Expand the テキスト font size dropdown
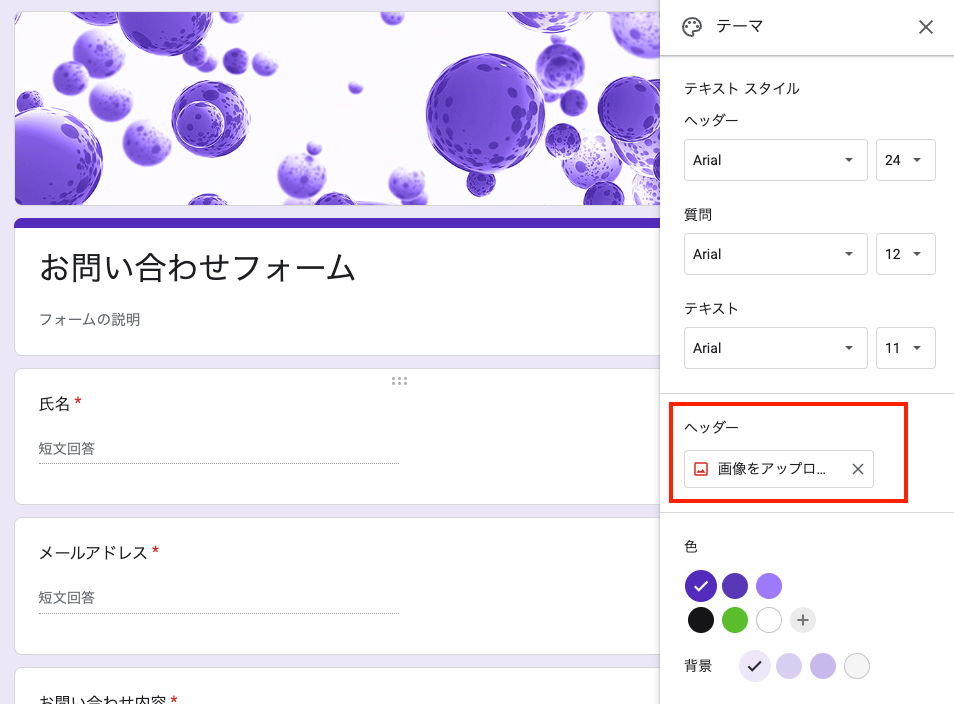Image resolution: width=954 pixels, height=704 pixels. coord(905,348)
